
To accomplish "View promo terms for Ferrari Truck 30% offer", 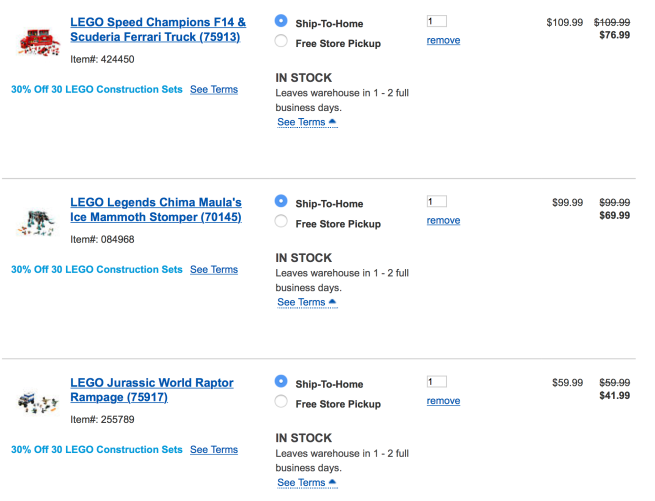I will (214, 89).
